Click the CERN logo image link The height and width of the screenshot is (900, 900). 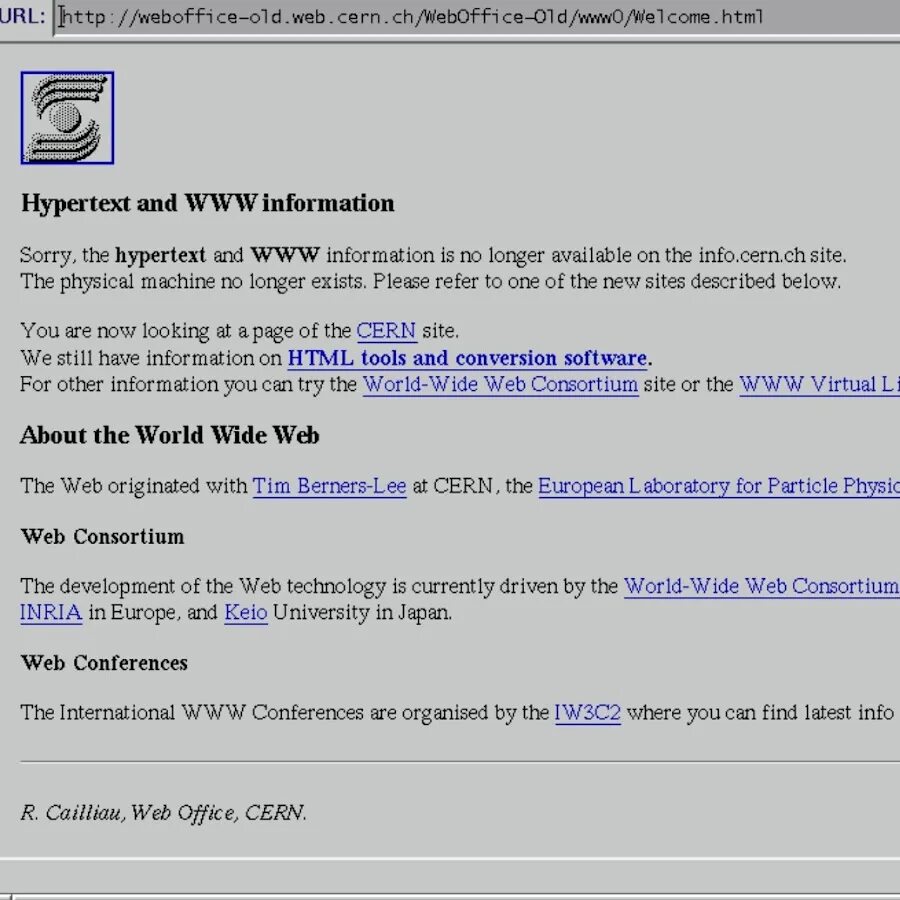tap(67, 118)
